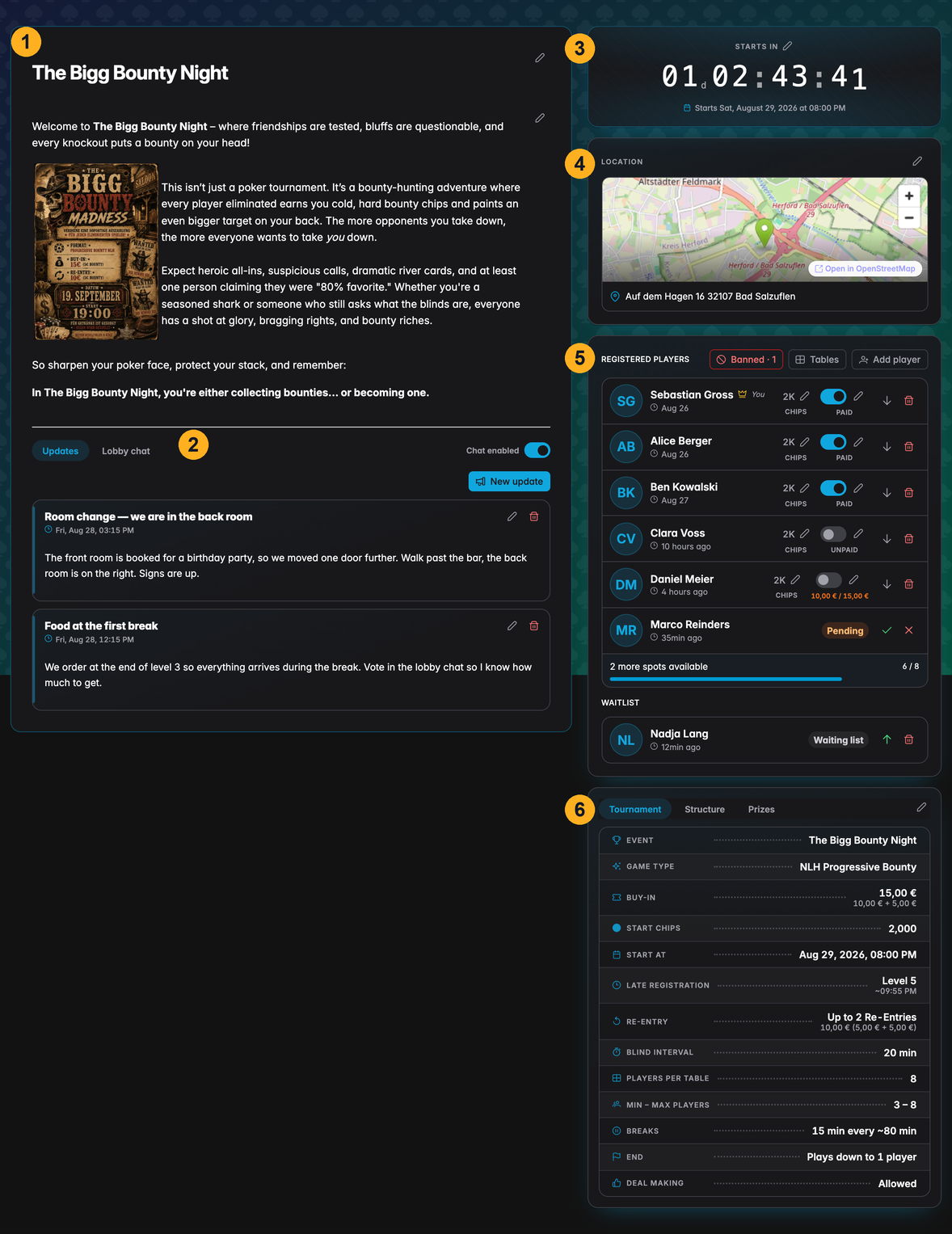Move Ben Kowalski down with the arrow

click(887, 493)
